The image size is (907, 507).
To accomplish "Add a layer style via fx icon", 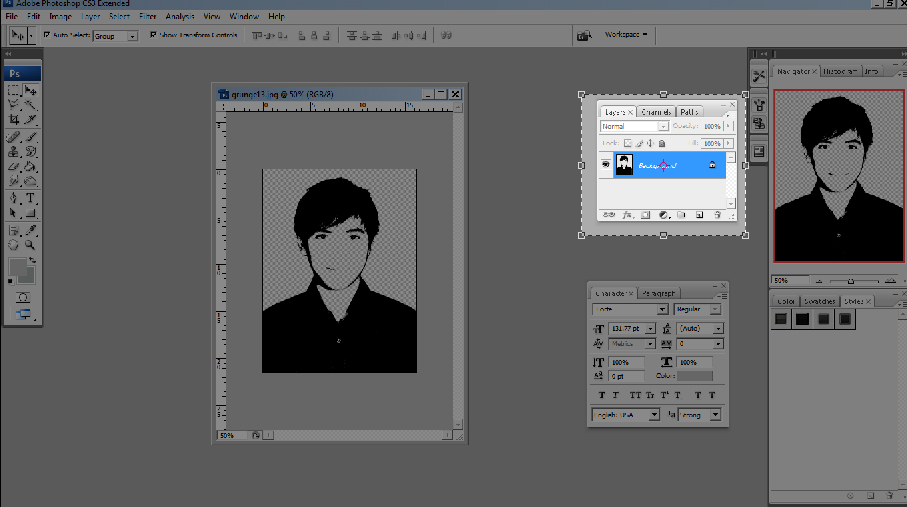I will tap(627, 214).
